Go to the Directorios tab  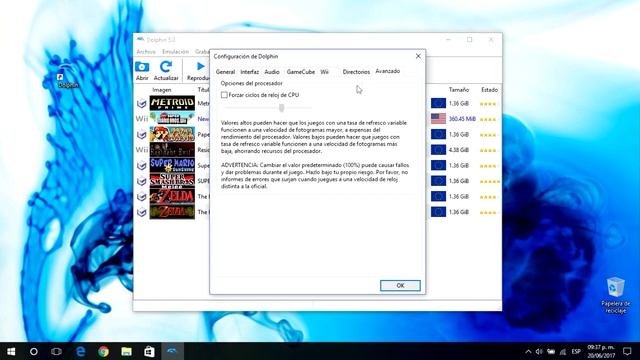(356, 72)
